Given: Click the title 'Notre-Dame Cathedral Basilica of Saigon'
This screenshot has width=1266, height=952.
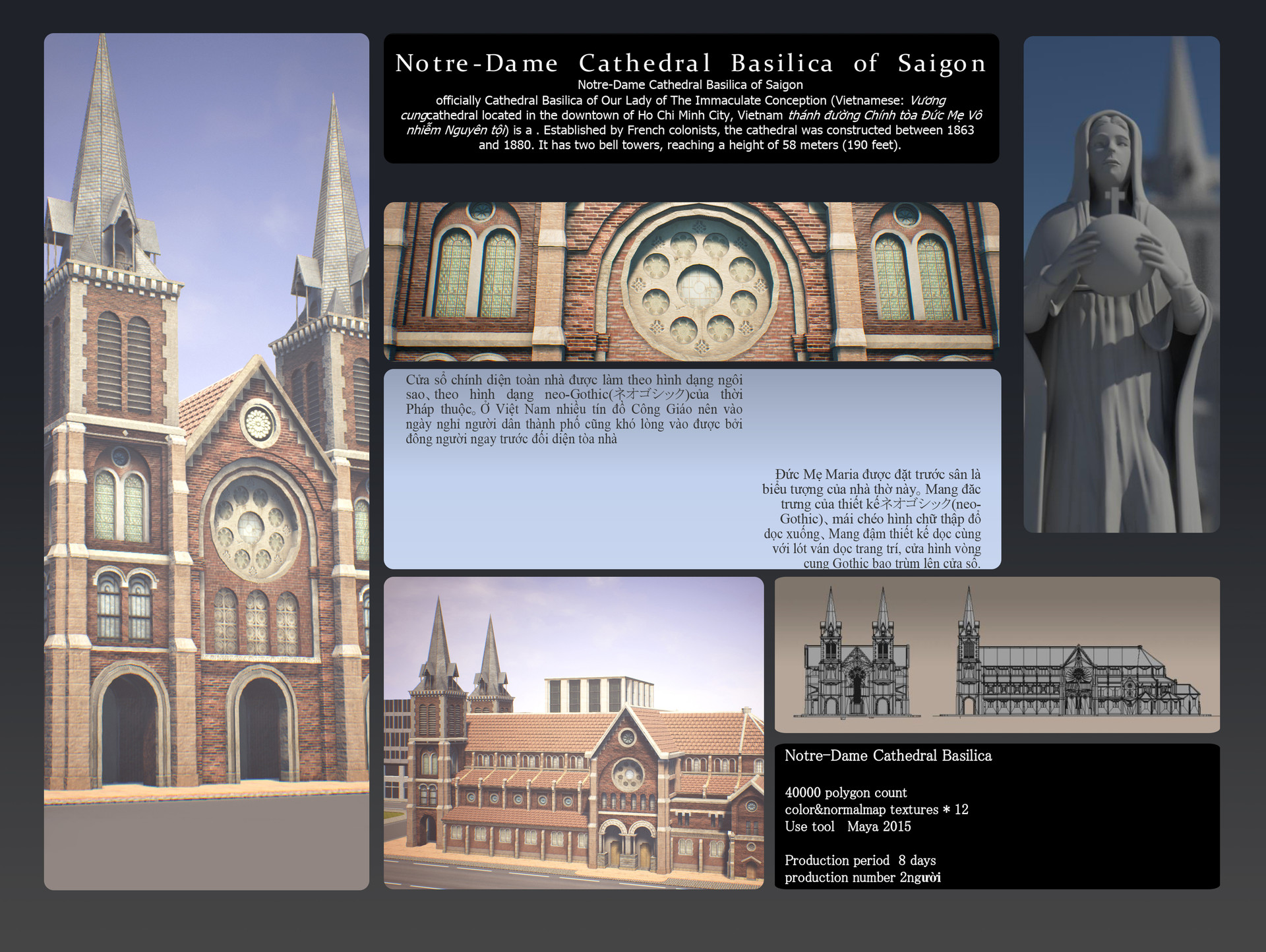Looking at the screenshot, I should click(690, 63).
